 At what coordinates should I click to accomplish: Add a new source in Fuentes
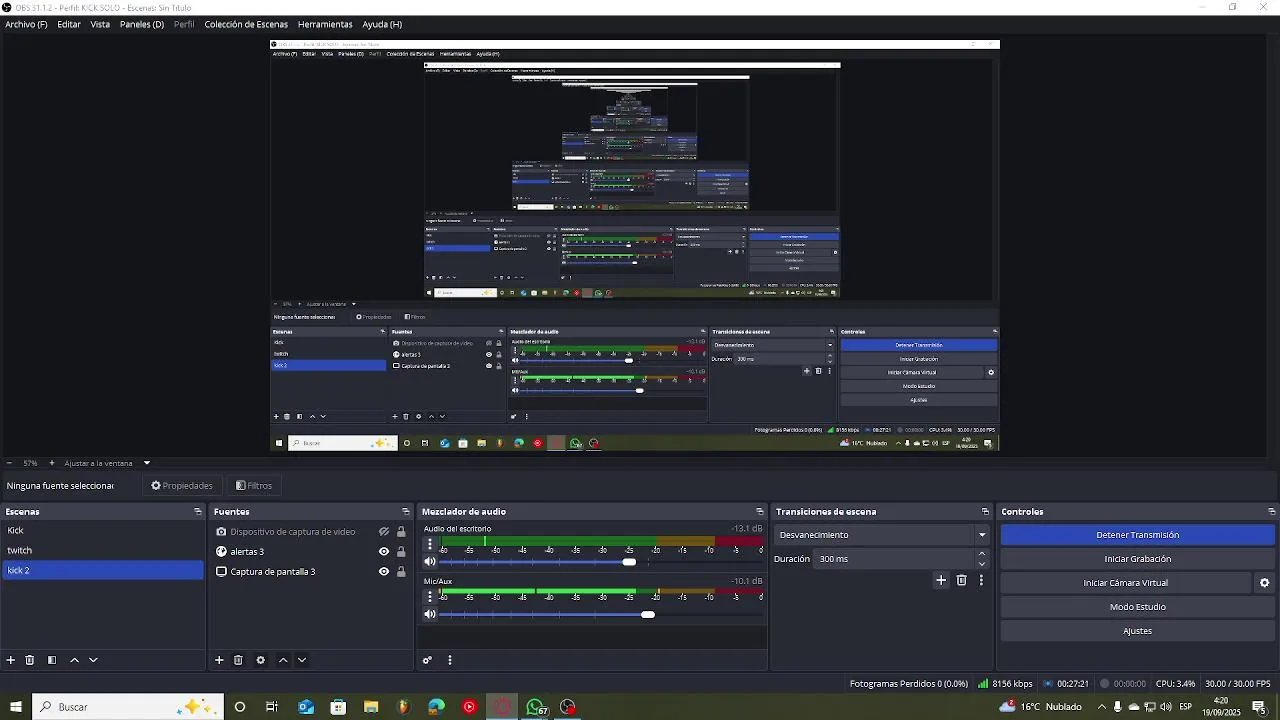[x=219, y=660]
